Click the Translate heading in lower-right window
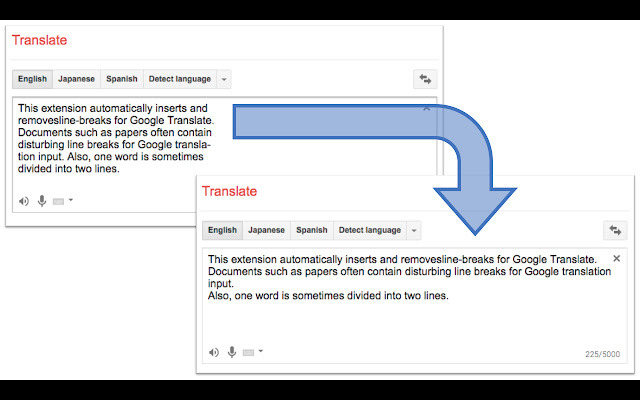This screenshot has width=640, height=400. [229, 191]
